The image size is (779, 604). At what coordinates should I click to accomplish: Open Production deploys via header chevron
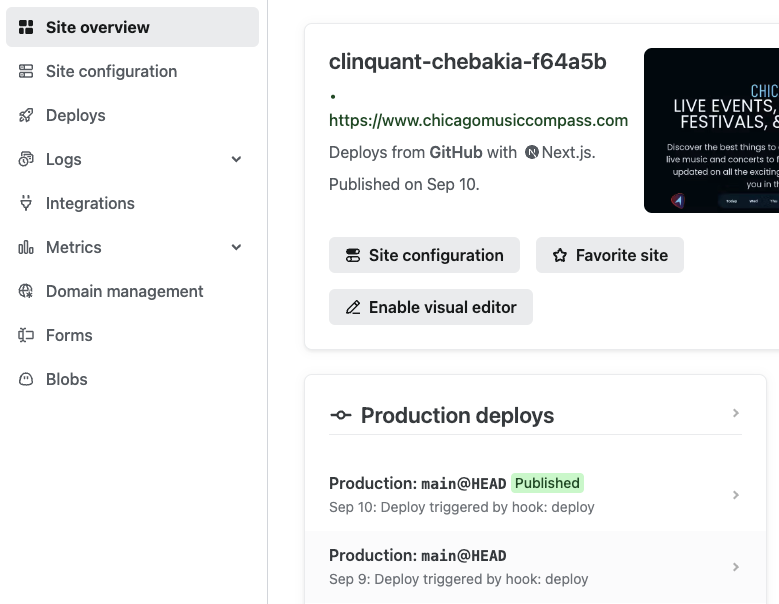(736, 413)
